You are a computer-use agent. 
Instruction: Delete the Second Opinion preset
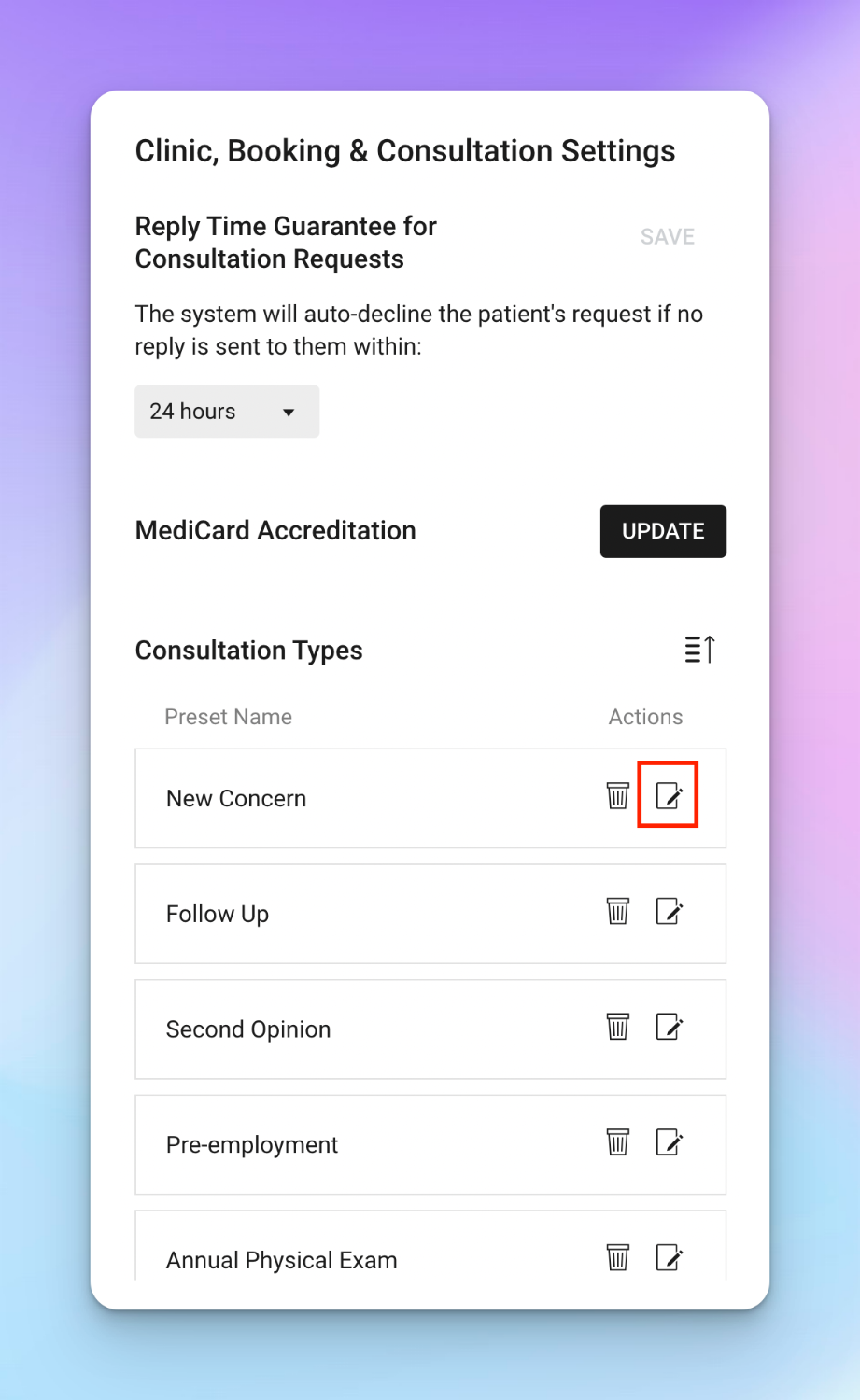pos(618,1027)
